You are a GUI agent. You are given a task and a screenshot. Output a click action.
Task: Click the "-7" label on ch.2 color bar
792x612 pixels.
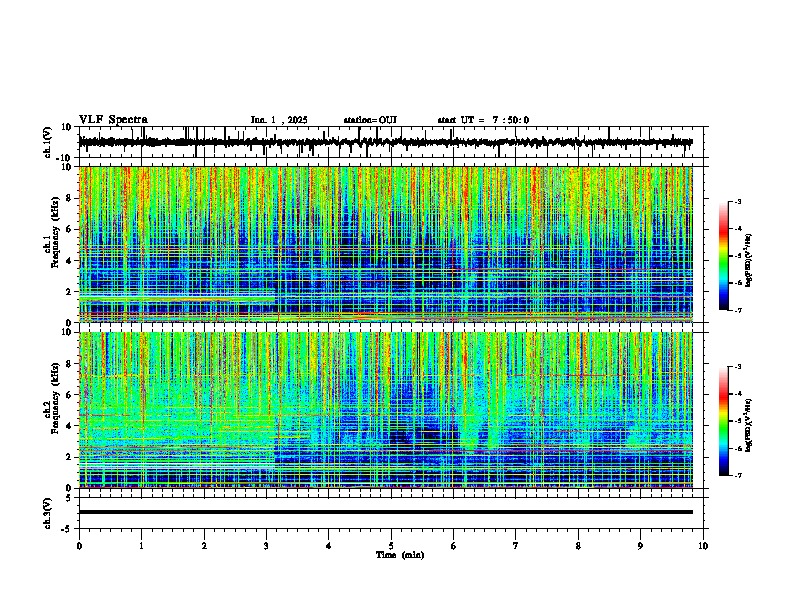tap(737, 475)
